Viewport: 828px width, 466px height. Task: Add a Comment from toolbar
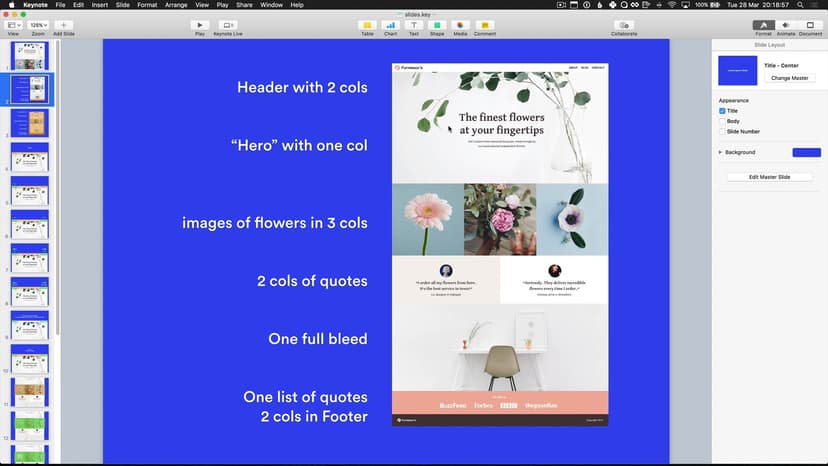[x=484, y=24]
